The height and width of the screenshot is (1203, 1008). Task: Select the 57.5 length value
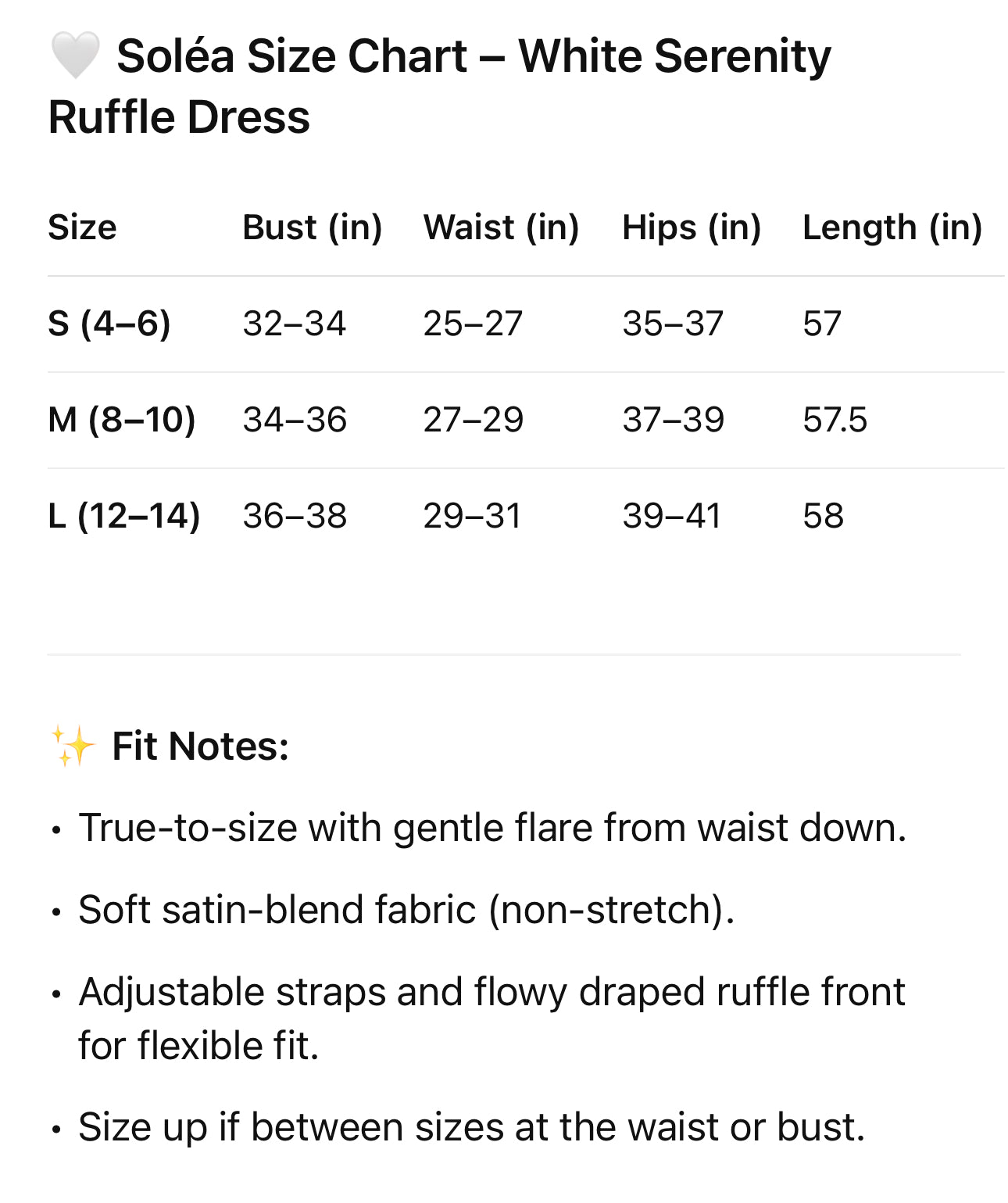tap(835, 420)
